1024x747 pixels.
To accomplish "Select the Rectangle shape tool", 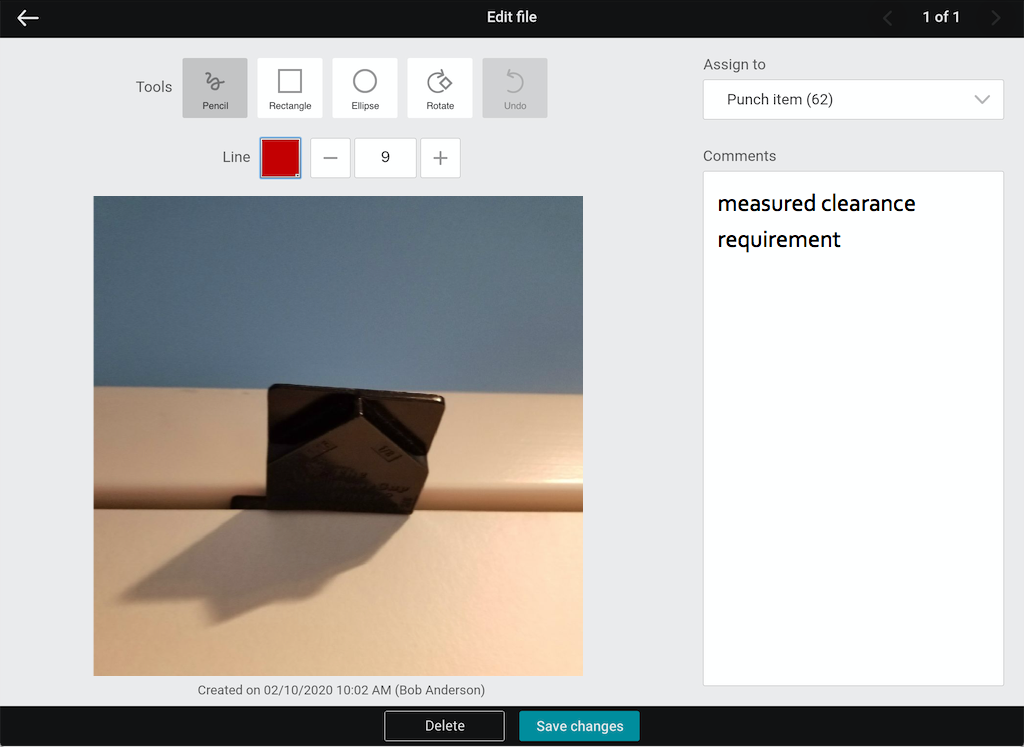I will point(290,88).
